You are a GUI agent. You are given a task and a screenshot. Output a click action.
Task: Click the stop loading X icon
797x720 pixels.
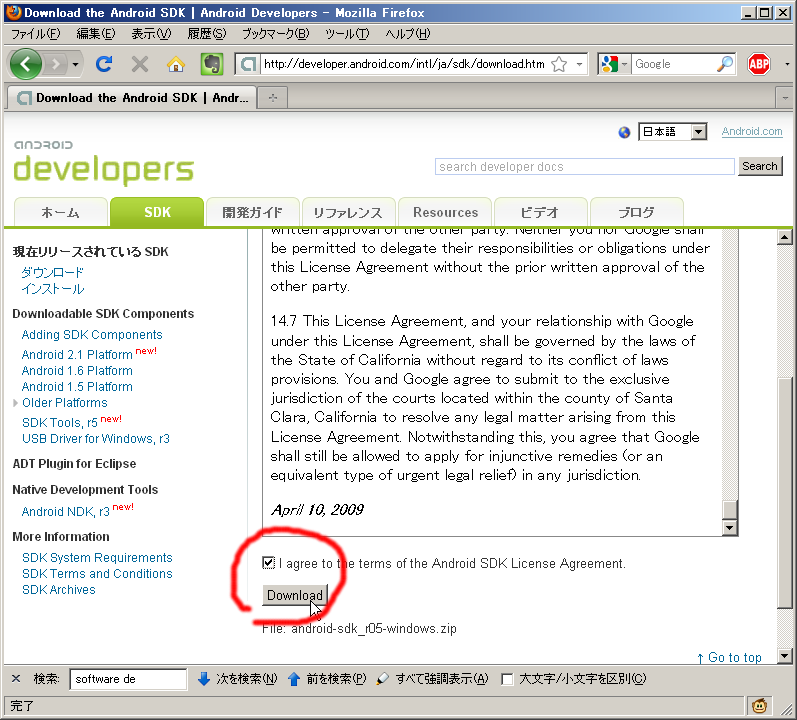[x=140, y=64]
